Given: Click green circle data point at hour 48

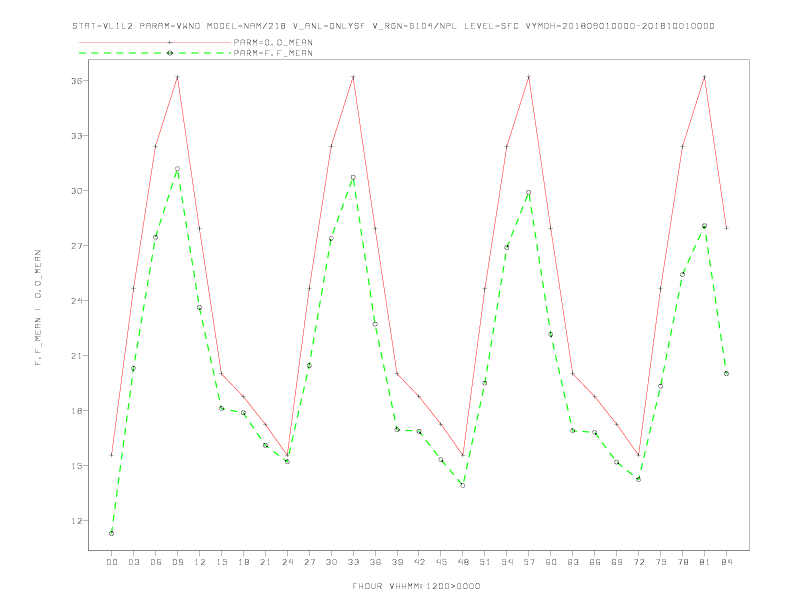Looking at the screenshot, I should point(463,485).
